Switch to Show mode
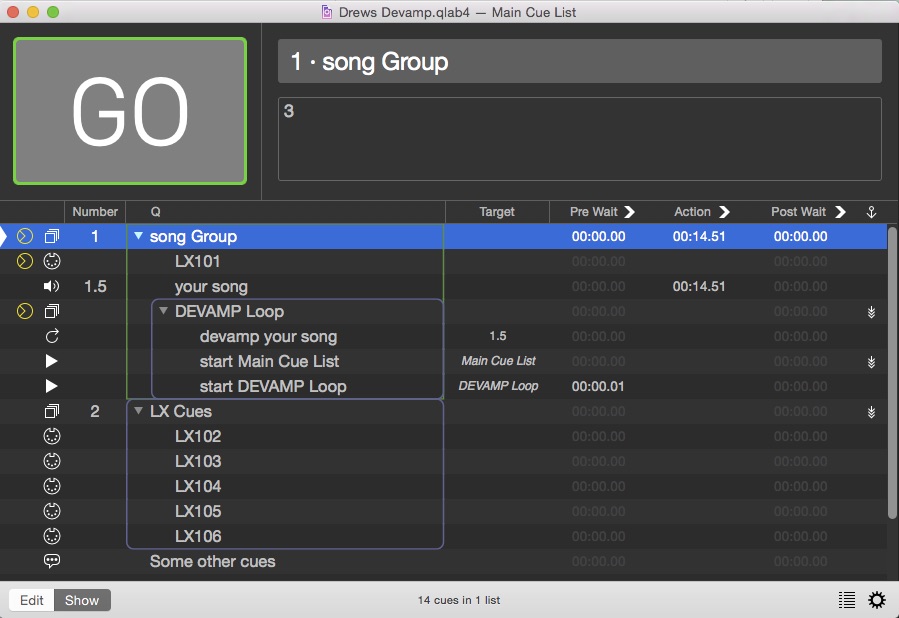 tap(82, 600)
